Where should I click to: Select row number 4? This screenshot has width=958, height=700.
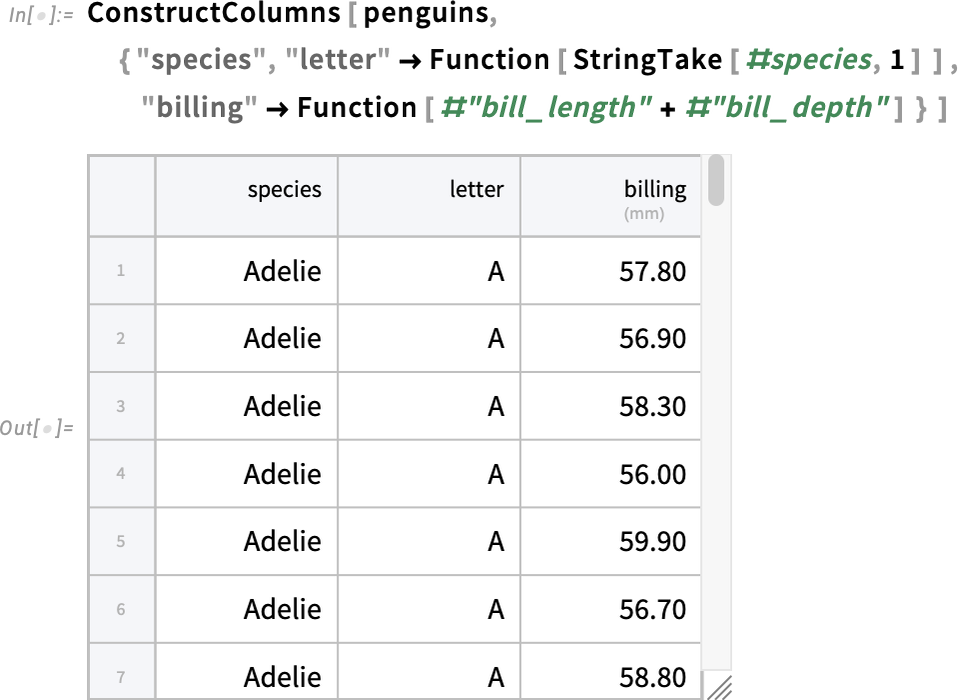121,473
